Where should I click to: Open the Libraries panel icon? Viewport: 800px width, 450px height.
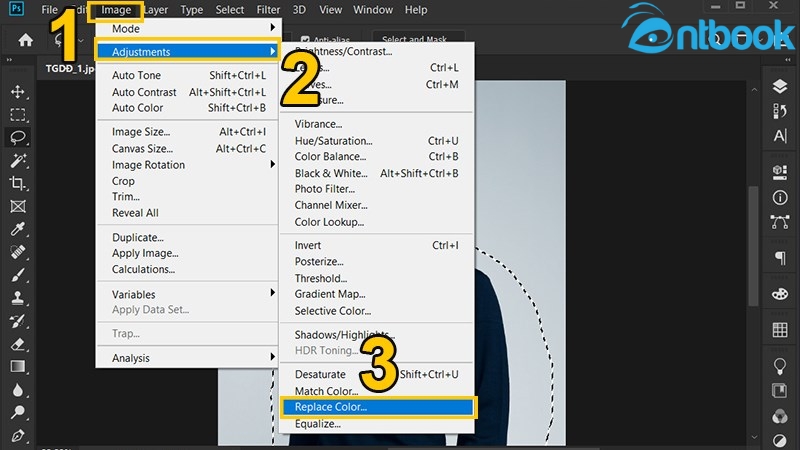(x=780, y=391)
